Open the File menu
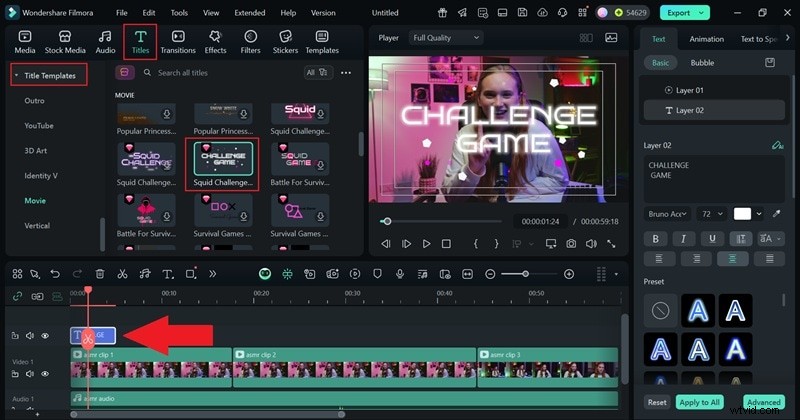Viewport: 800px width, 420px height. point(121,13)
